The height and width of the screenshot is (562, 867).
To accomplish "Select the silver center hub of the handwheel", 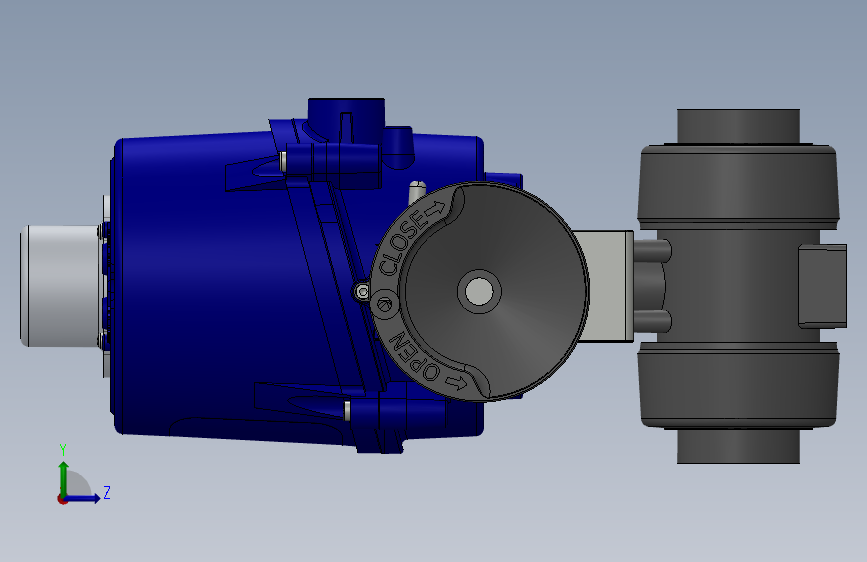I will click(479, 292).
